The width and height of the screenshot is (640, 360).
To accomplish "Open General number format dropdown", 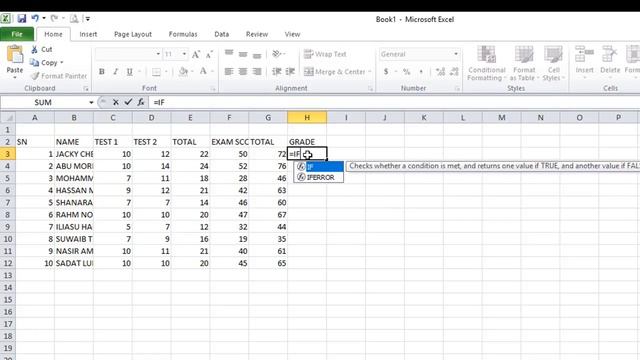I will 456,54.
